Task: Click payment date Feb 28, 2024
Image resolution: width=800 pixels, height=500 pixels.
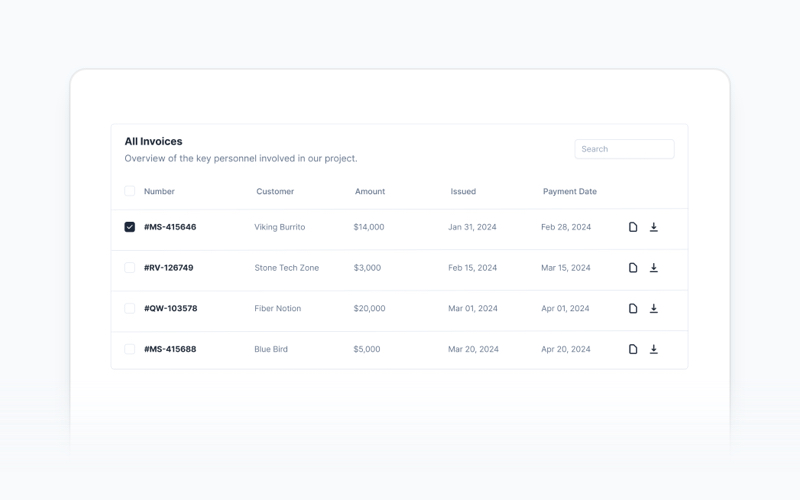Action: 566,227
